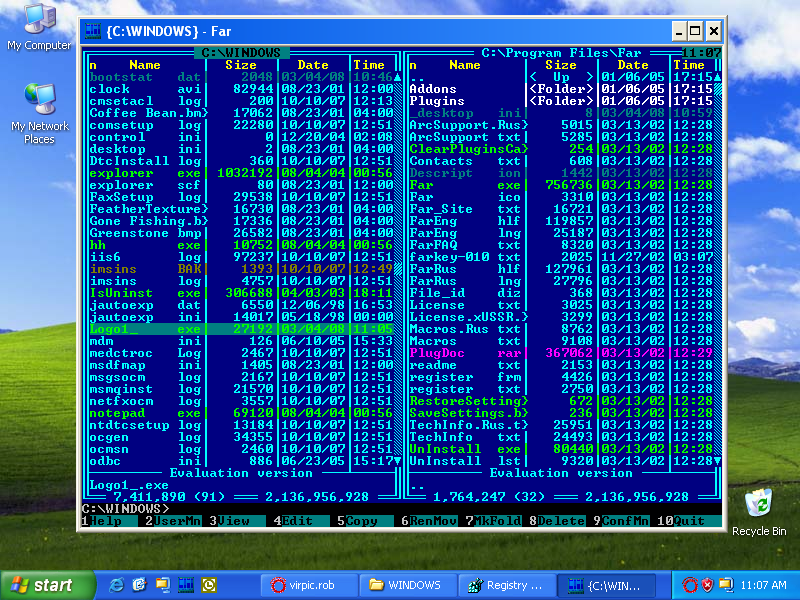Select the notepad exe file row

point(242,413)
